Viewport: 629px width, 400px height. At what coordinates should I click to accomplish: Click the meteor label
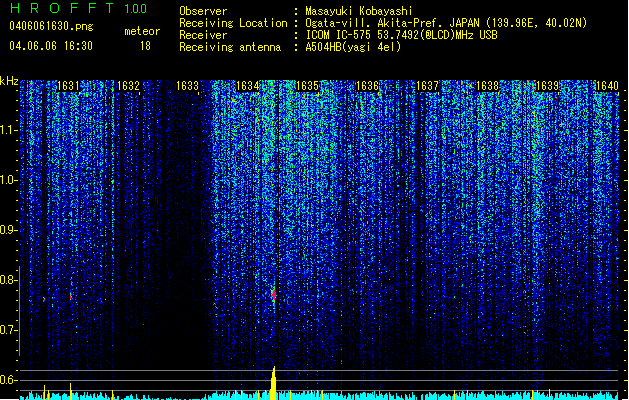(x=142, y=31)
